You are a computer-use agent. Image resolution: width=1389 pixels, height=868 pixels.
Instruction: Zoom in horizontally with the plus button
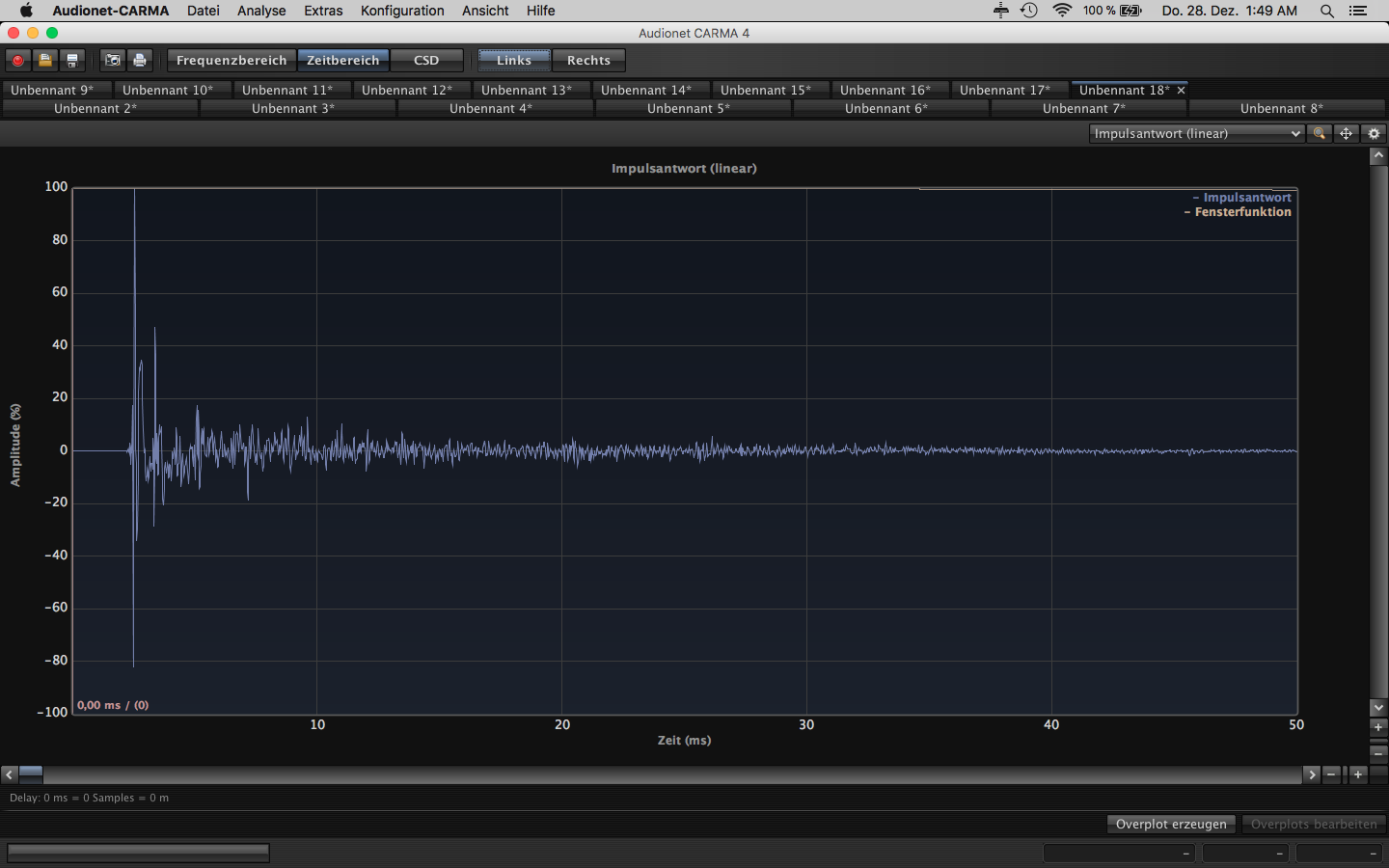[1358, 774]
